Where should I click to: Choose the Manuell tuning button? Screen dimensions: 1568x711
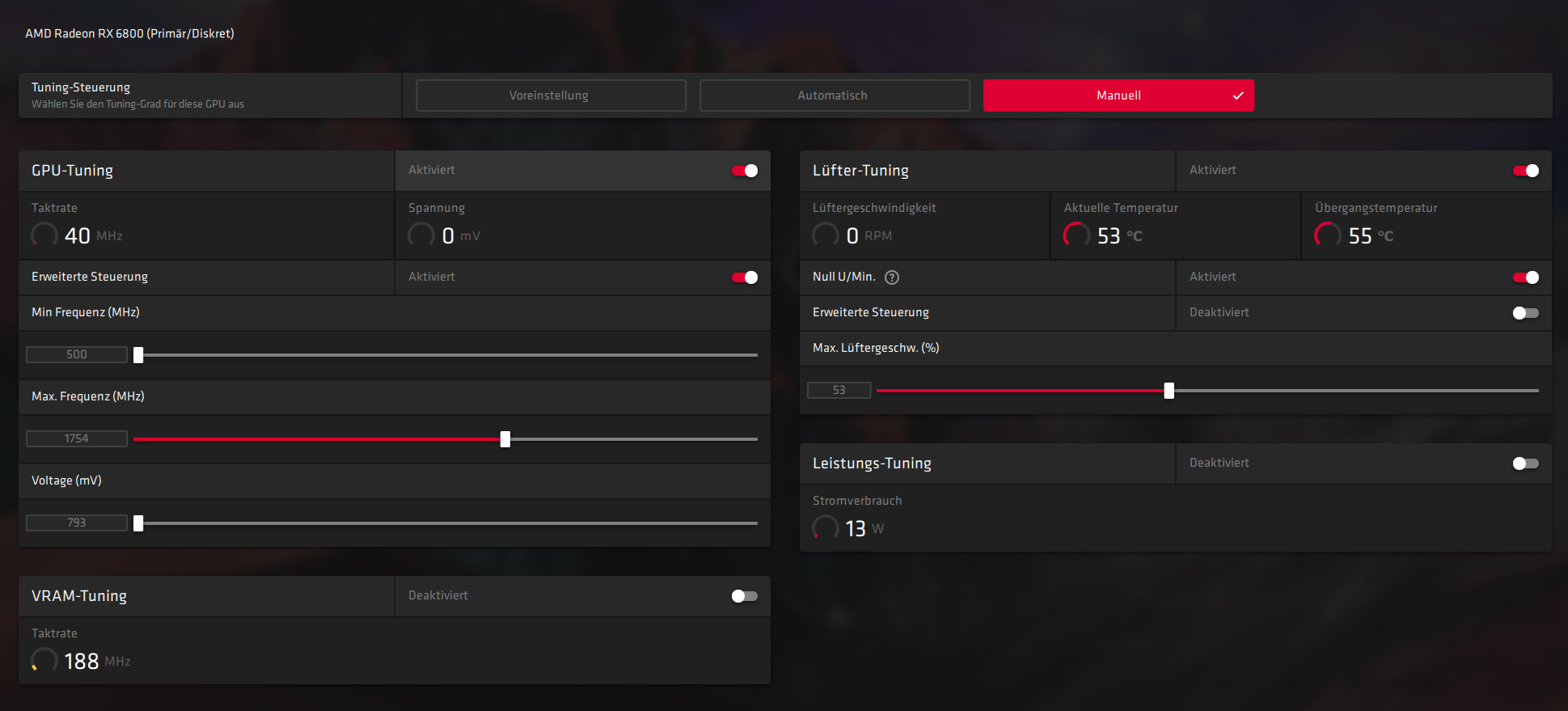coord(1118,95)
